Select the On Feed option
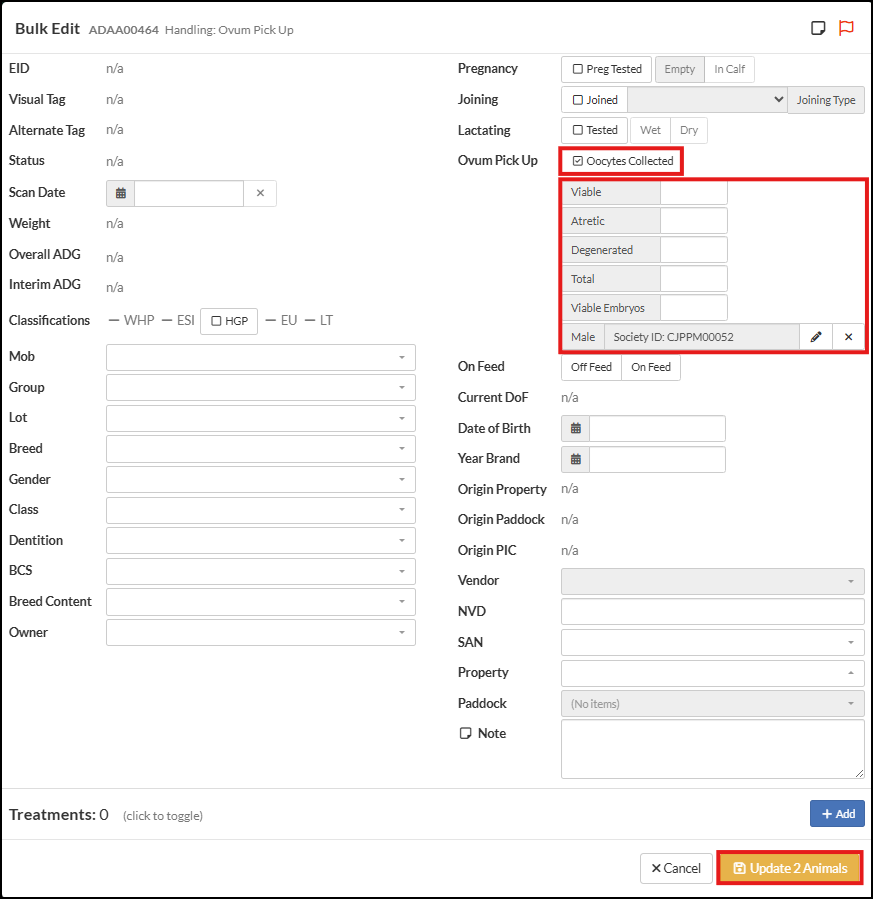873x899 pixels. coord(651,367)
